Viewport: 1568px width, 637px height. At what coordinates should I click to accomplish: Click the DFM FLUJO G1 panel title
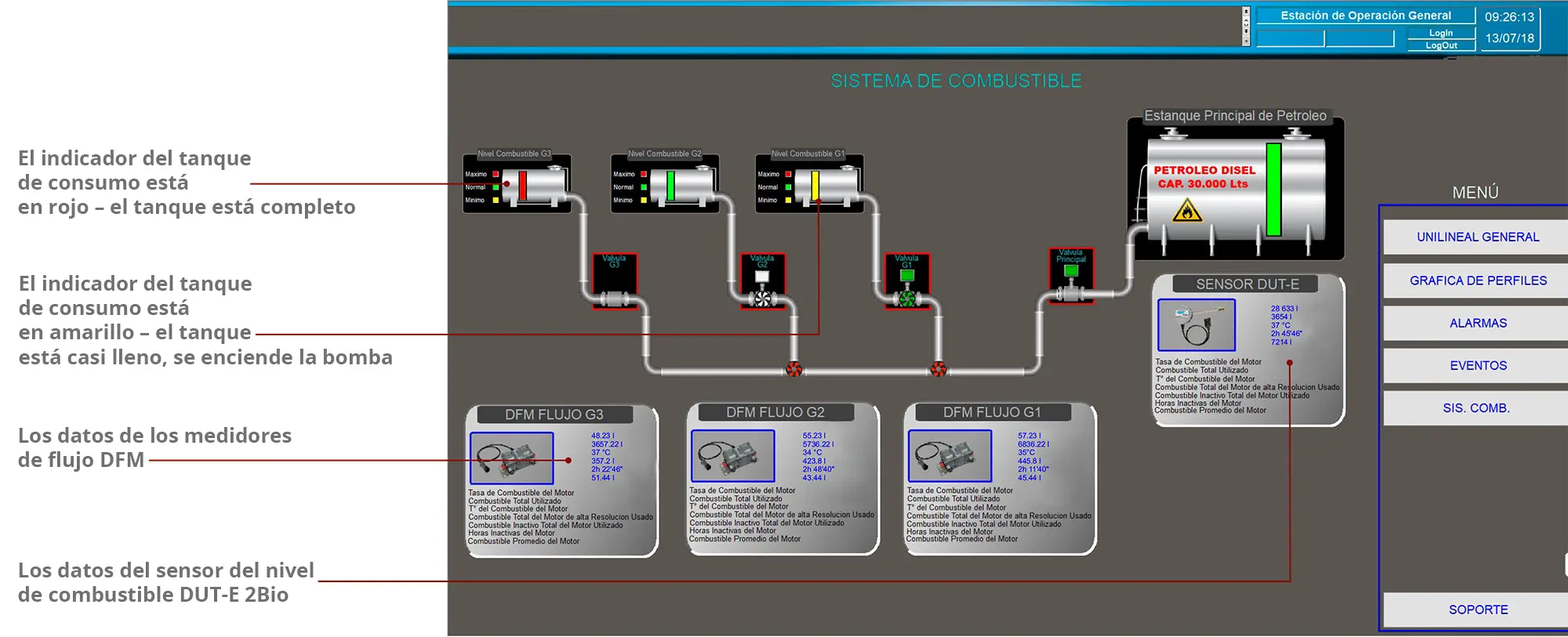[992, 412]
